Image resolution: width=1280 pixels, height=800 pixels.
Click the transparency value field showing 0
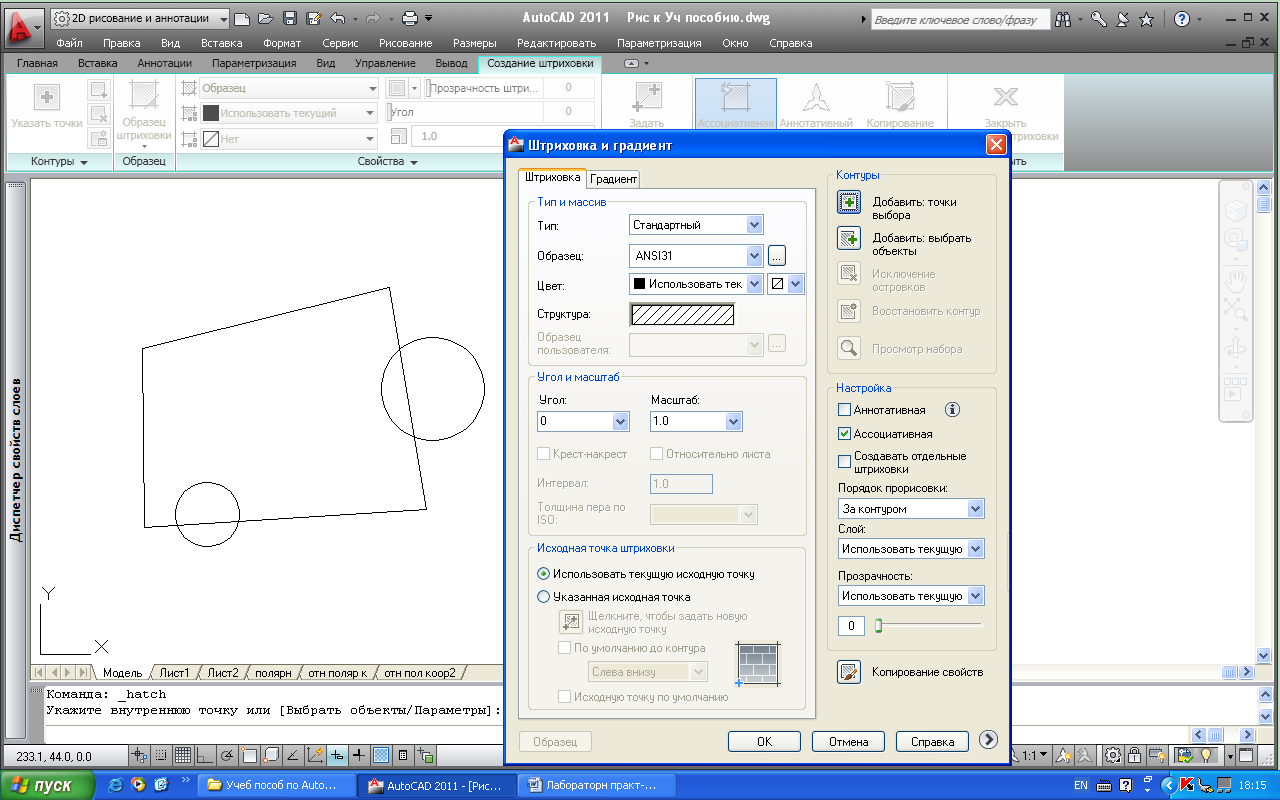coord(851,626)
